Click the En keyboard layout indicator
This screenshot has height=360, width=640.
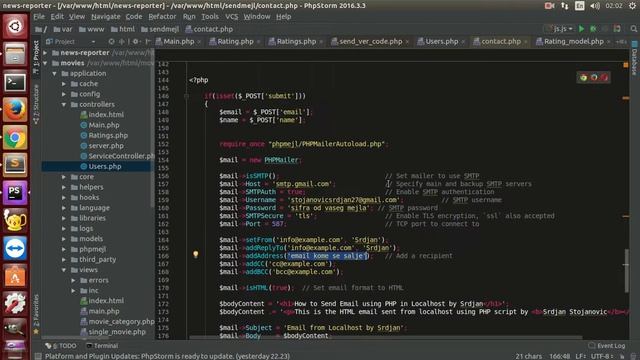pyautogui.click(x=580, y=6)
